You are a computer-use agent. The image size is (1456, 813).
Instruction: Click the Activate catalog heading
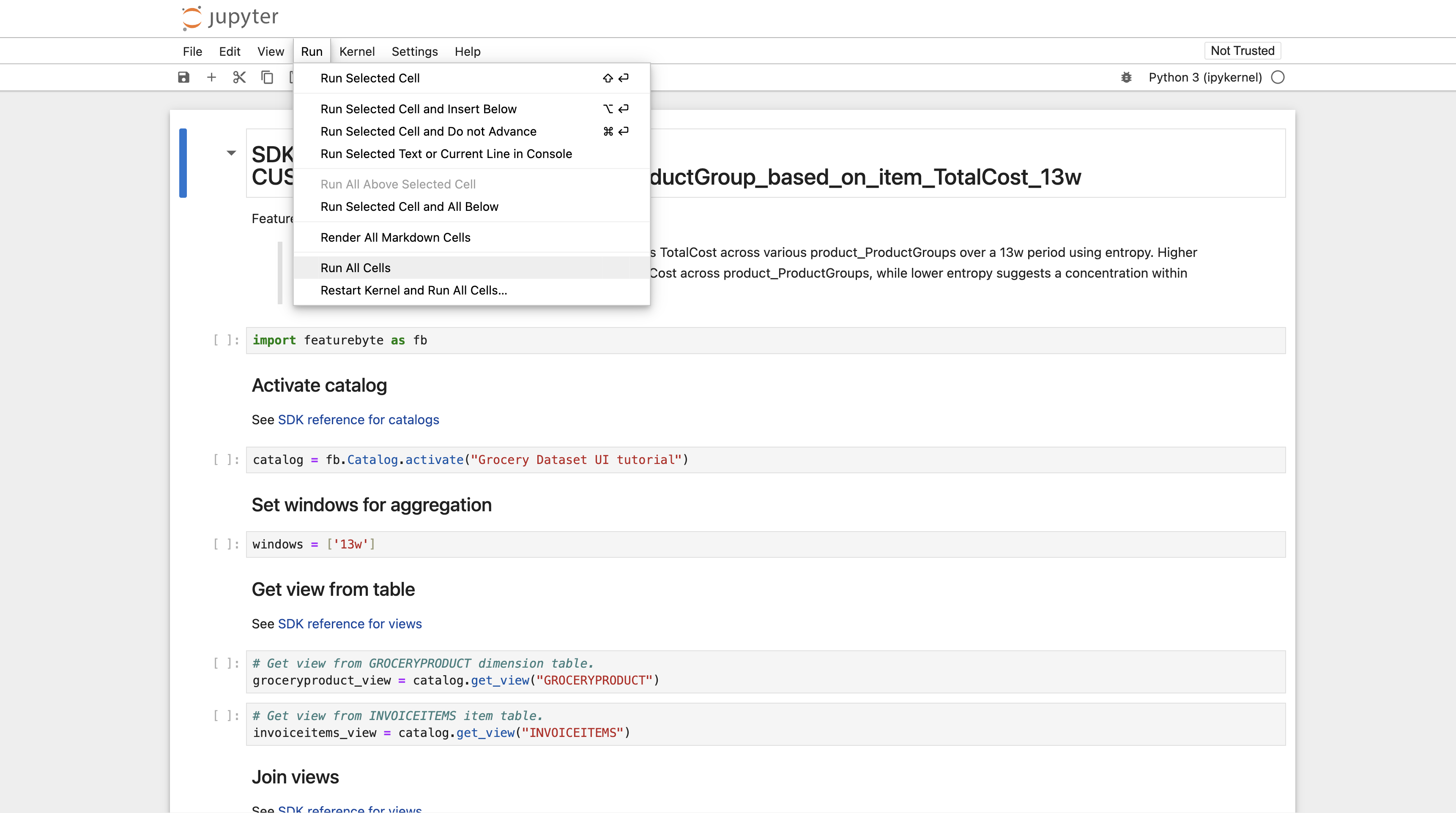coord(319,385)
